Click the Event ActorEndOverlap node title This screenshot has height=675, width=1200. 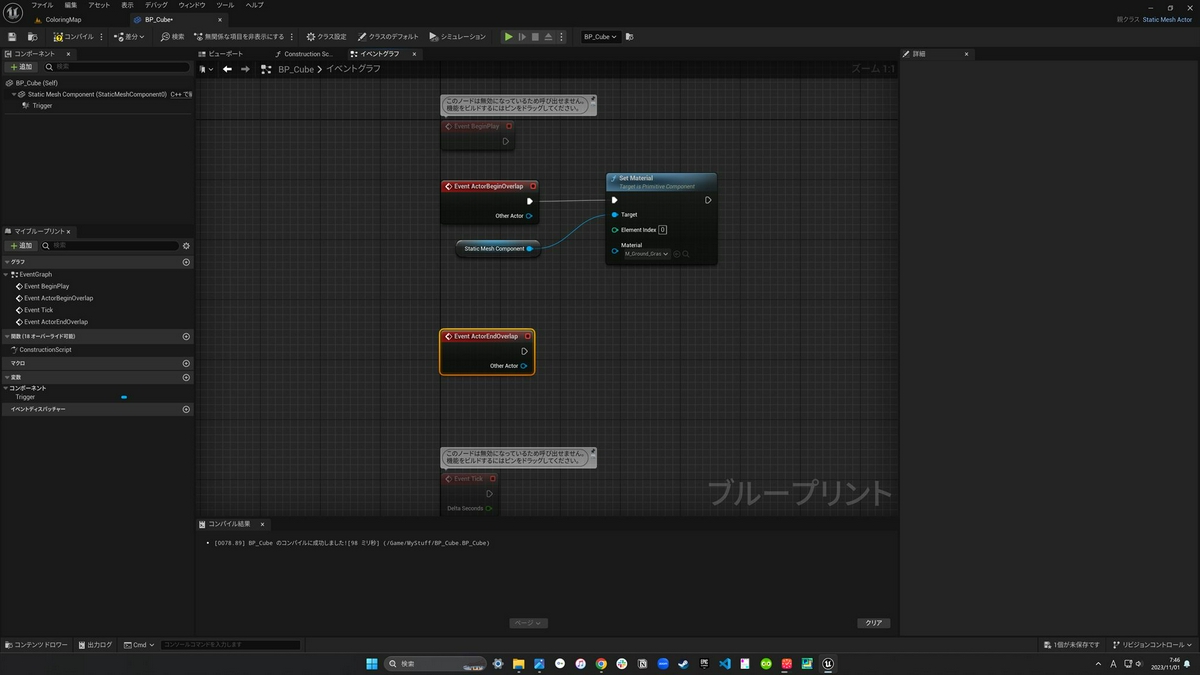[x=486, y=336]
